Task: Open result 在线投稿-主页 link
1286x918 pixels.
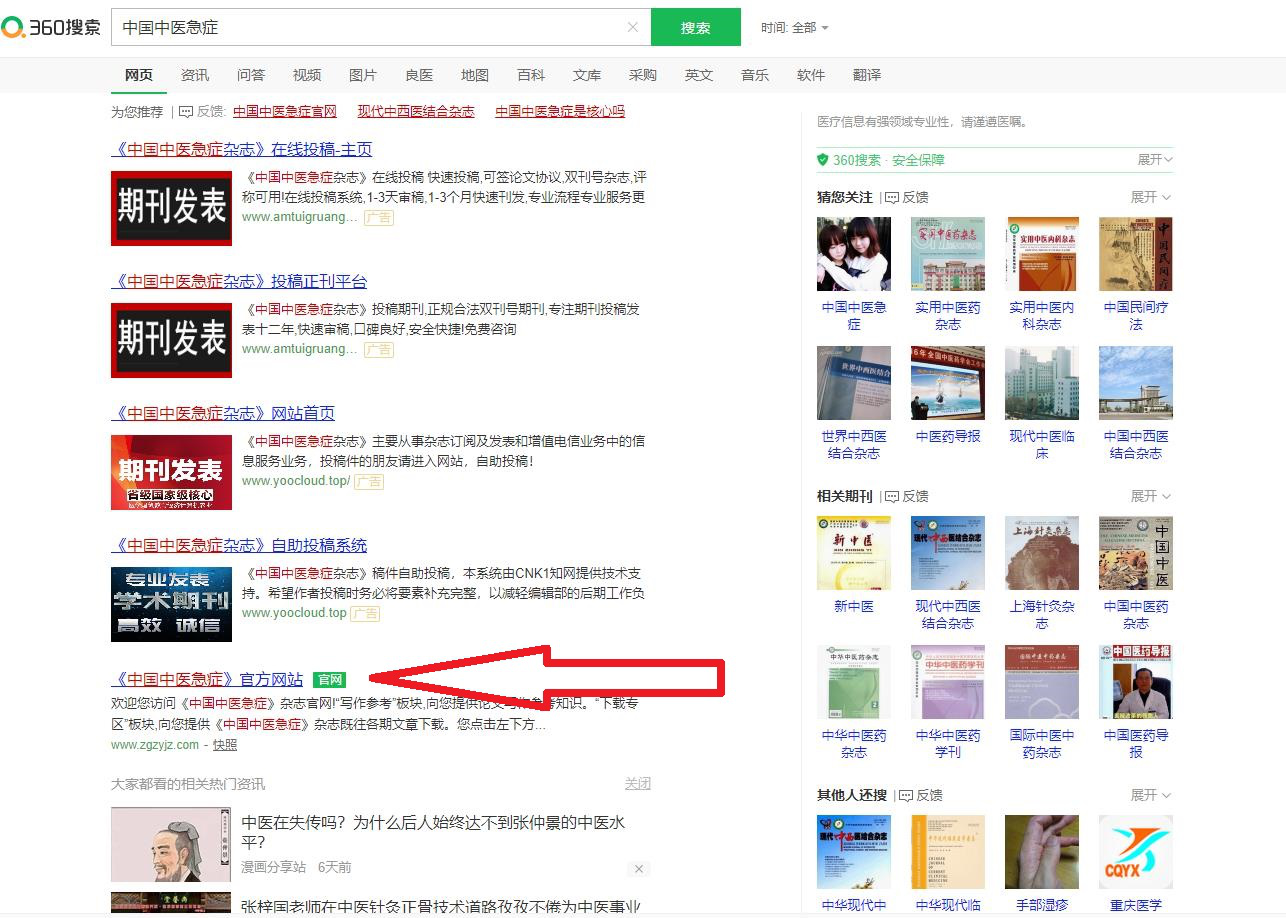Action: (242, 149)
